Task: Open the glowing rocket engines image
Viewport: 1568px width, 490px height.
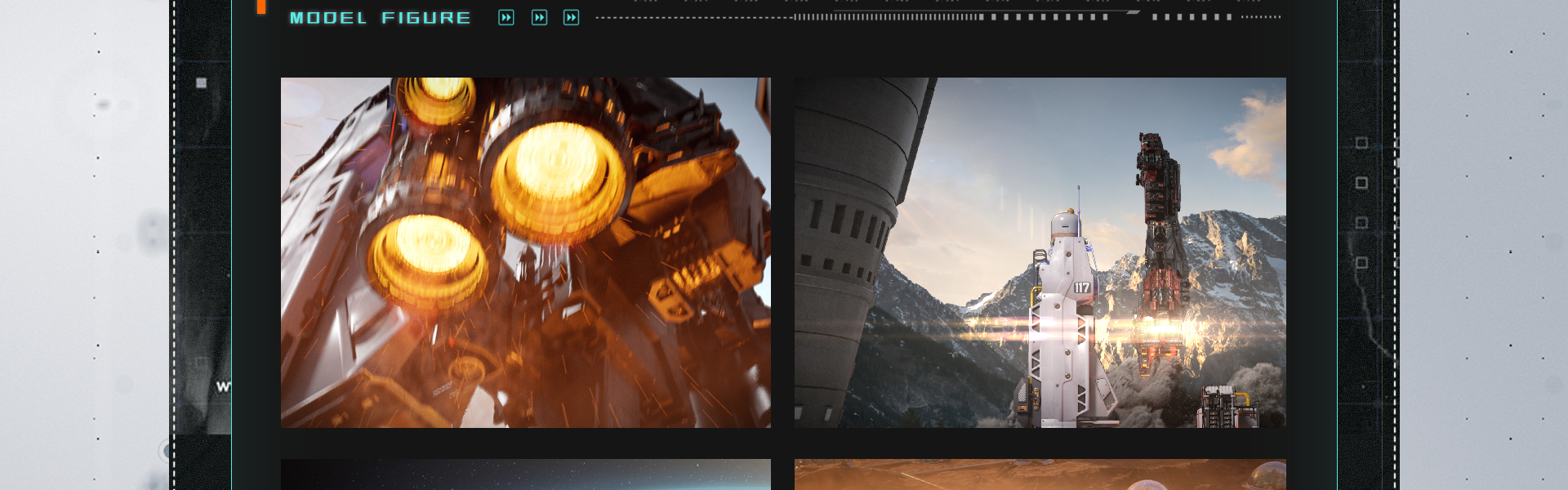Action: coord(526,252)
